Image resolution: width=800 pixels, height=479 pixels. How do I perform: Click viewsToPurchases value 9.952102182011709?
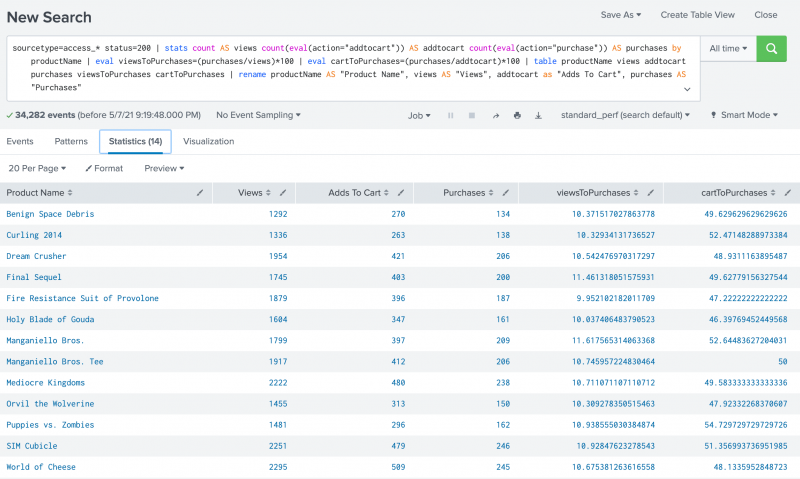coord(615,298)
